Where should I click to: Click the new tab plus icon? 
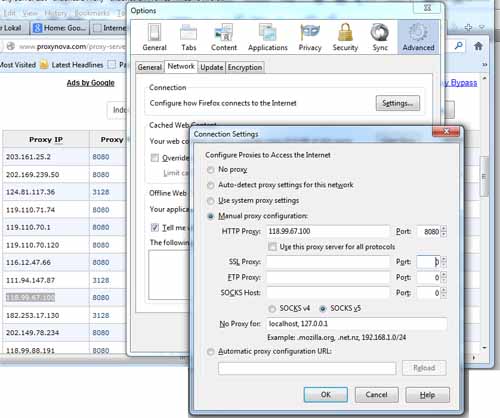click(x=468, y=28)
